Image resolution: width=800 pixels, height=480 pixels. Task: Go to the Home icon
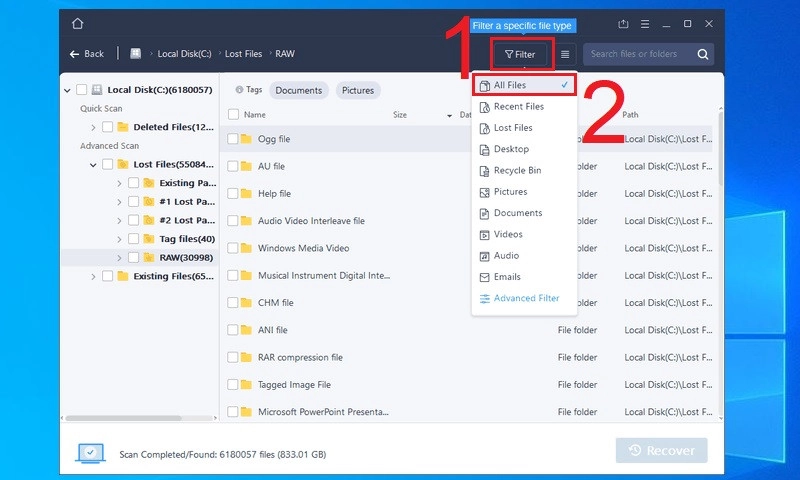(x=77, y=24)
